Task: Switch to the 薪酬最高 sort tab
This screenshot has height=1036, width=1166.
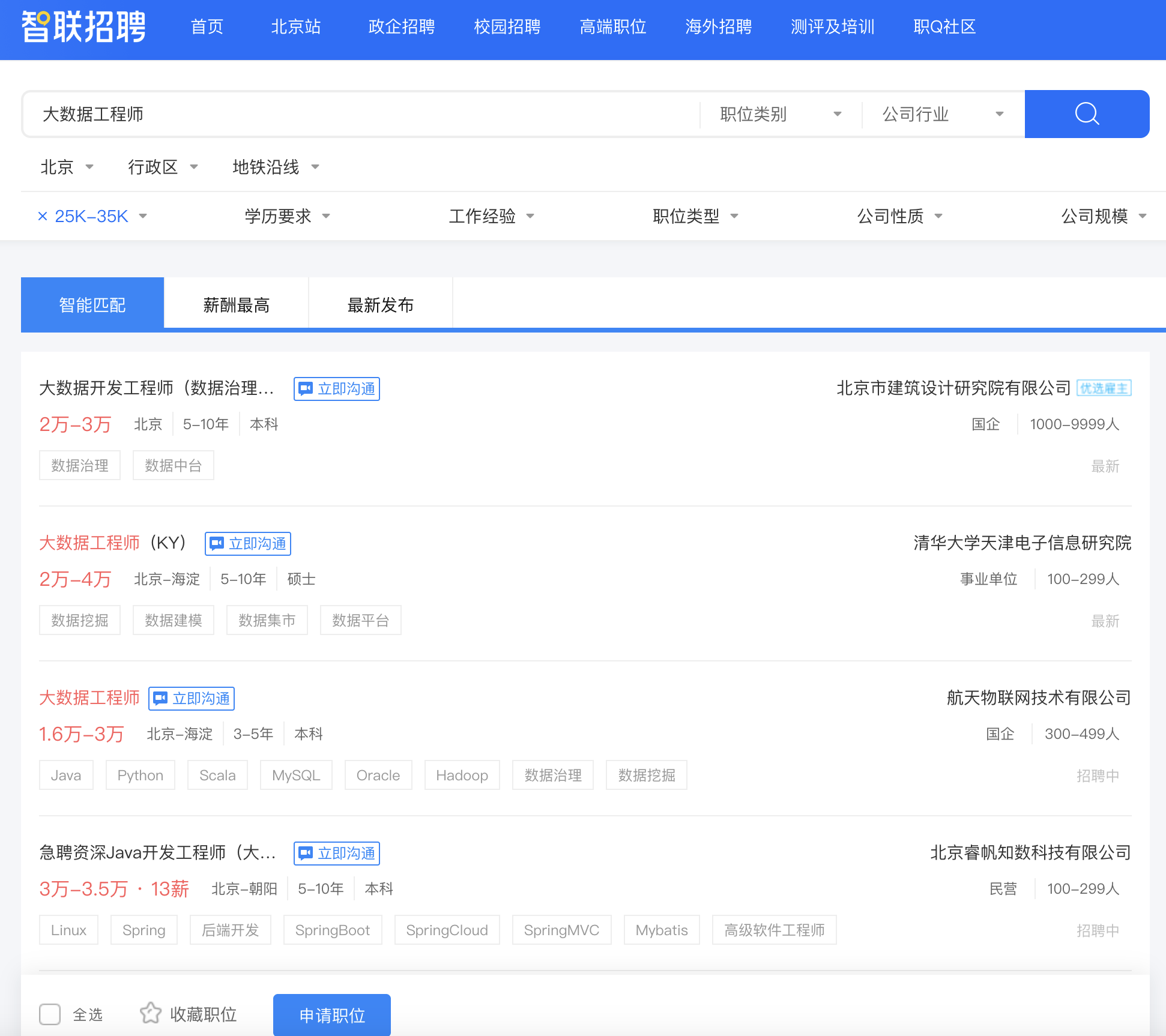Action: (x=236, y=305)
